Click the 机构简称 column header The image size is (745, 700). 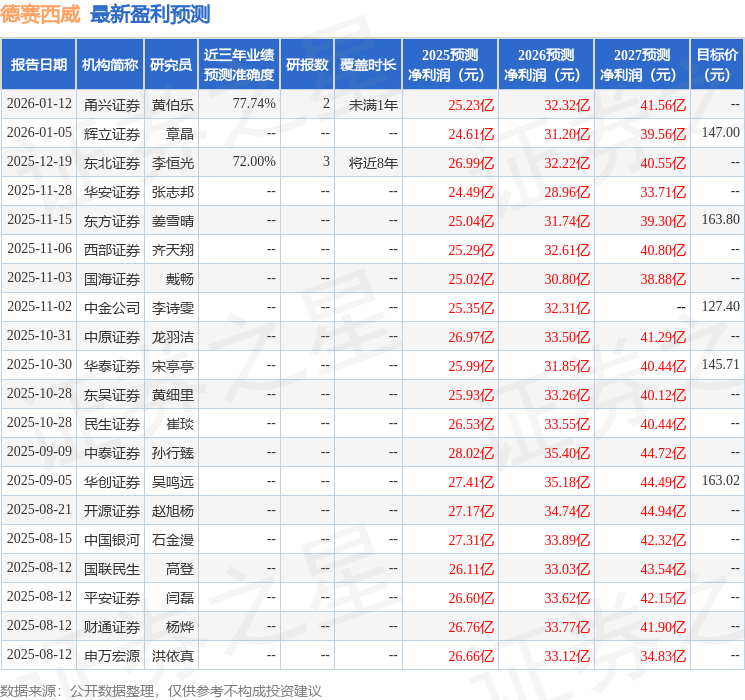pyautogui.click(x=110, y=65)
